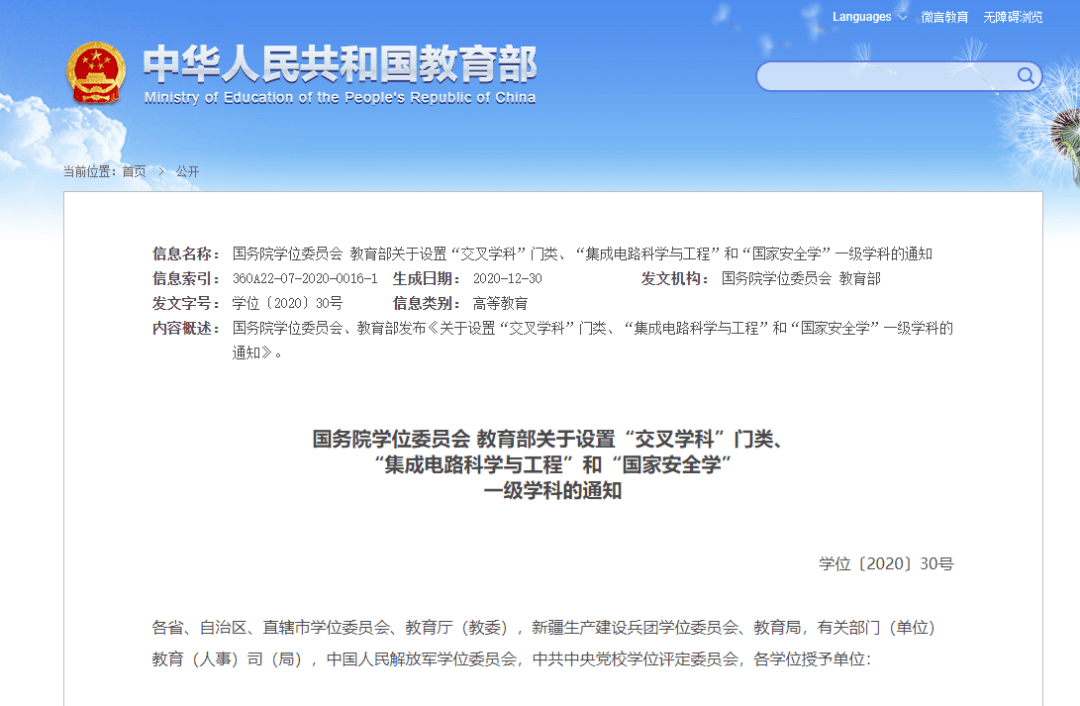Image resolution: width=1080 pixels, height=706 pixels.
Task: Click 学位〔2020〕30号 in the metadata table
Action: [x=287, y=304]
